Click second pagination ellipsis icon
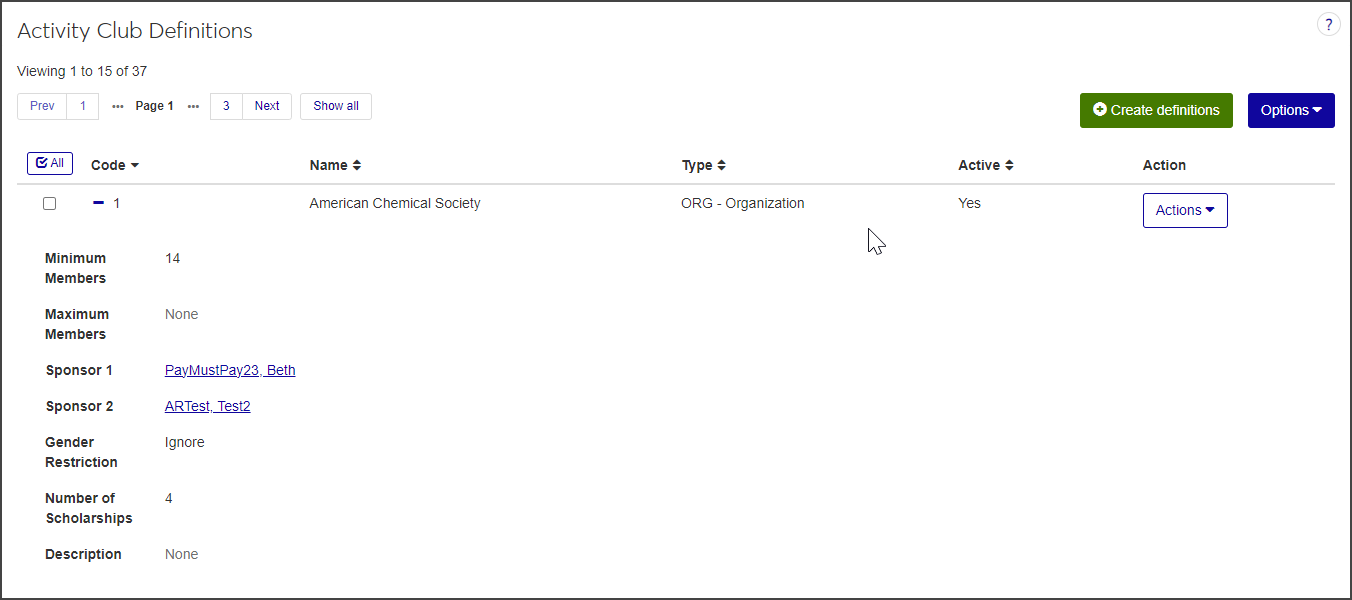 click(x=193, y=107)
